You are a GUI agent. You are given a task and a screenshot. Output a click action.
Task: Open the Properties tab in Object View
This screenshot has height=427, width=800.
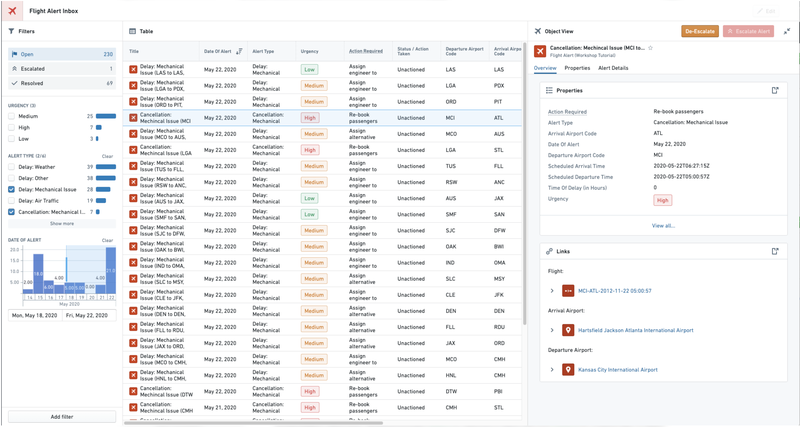[577, 68]
